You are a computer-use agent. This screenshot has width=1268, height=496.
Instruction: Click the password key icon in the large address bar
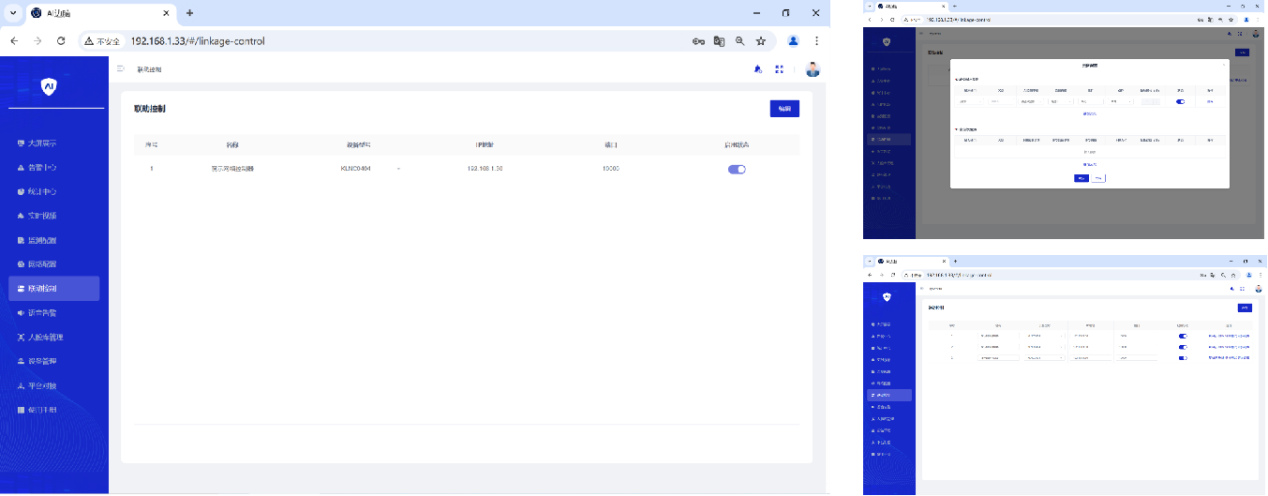tap(698, 41)
